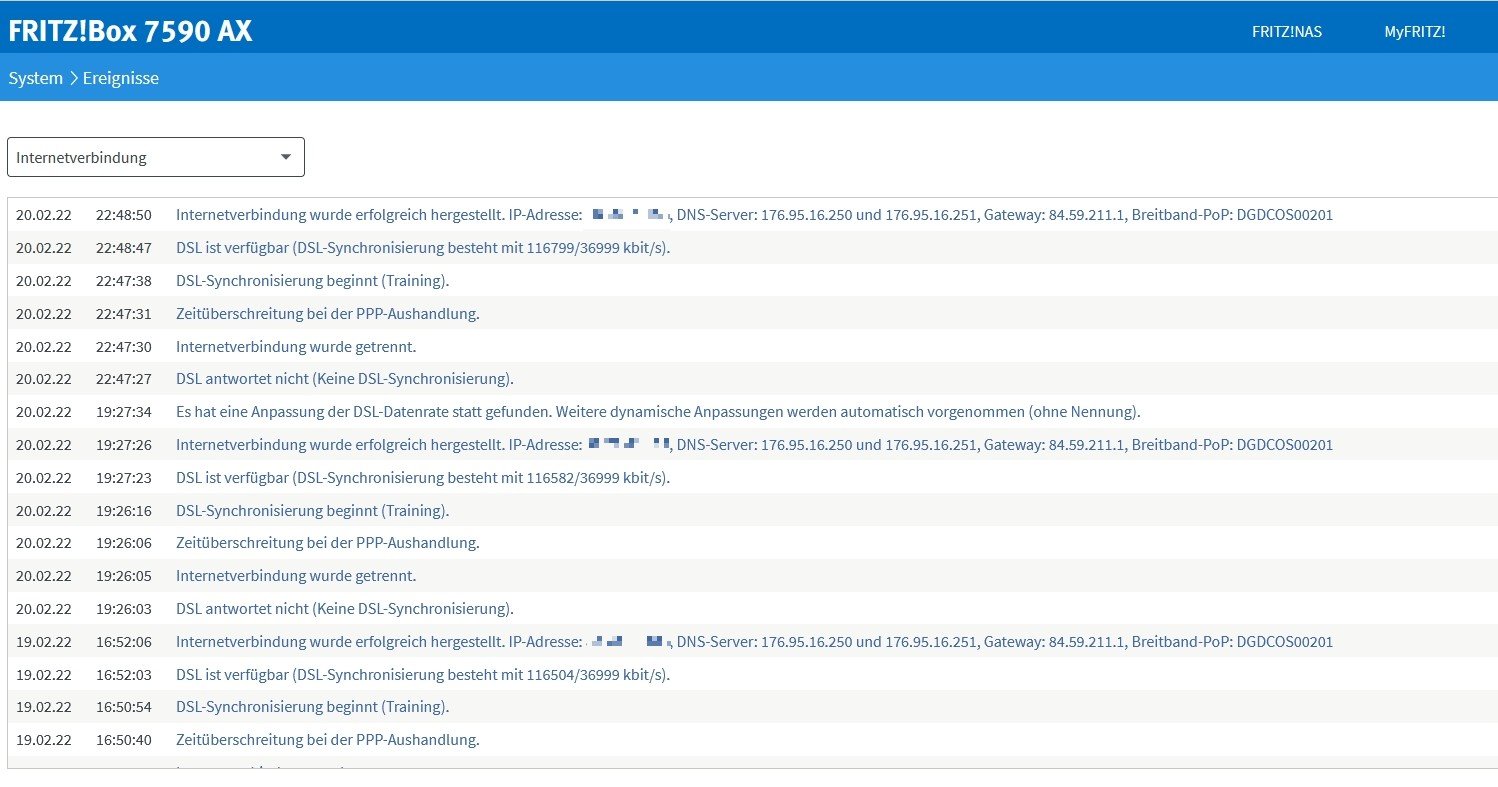Click the timestamp 22:47:27

click(124, 379)
